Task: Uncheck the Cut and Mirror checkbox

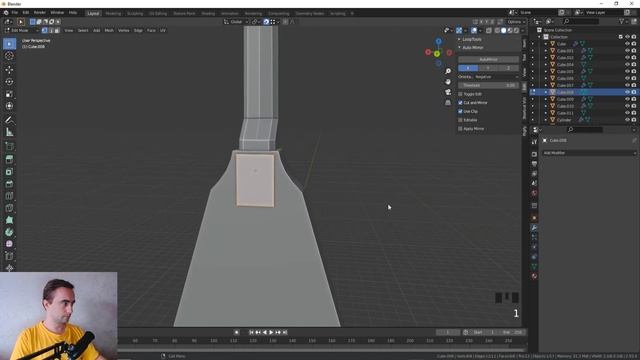Action: pos(460,103)
